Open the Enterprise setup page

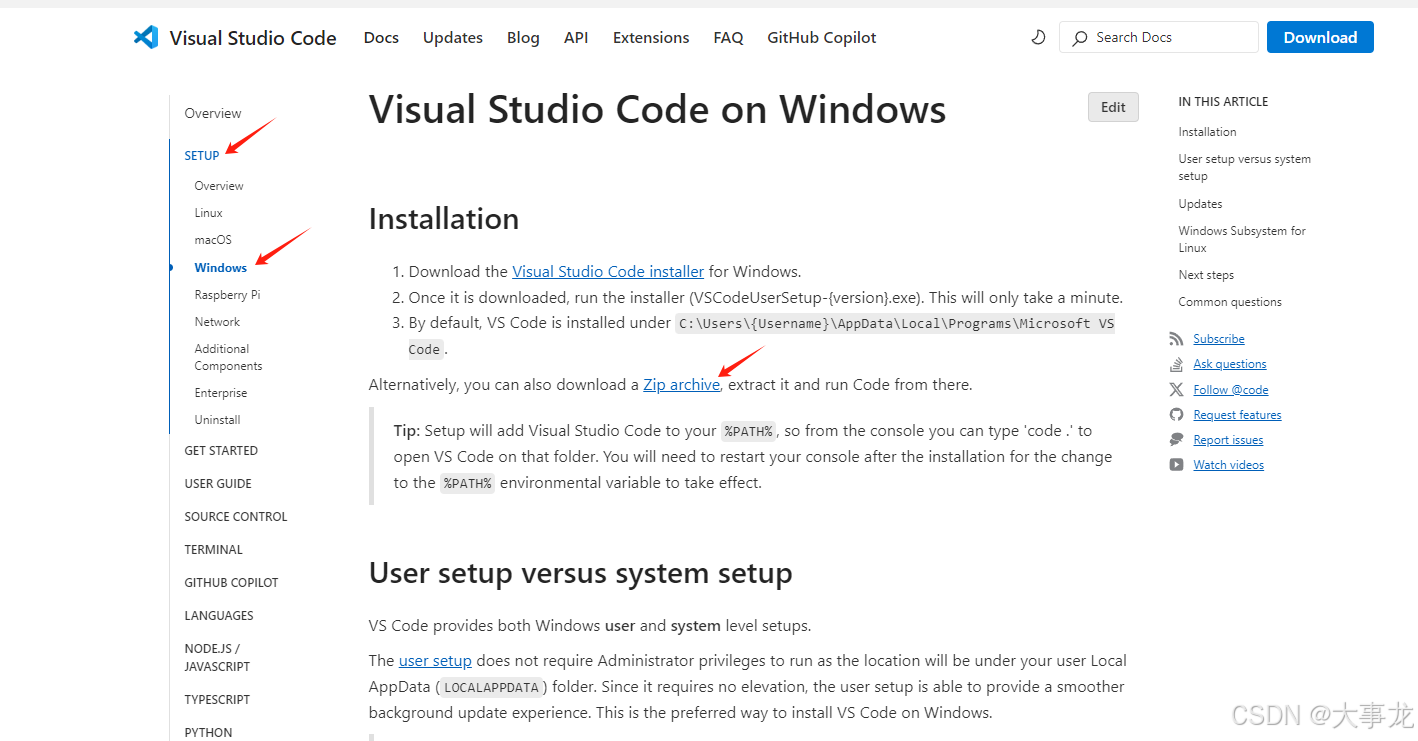[221, 393]
